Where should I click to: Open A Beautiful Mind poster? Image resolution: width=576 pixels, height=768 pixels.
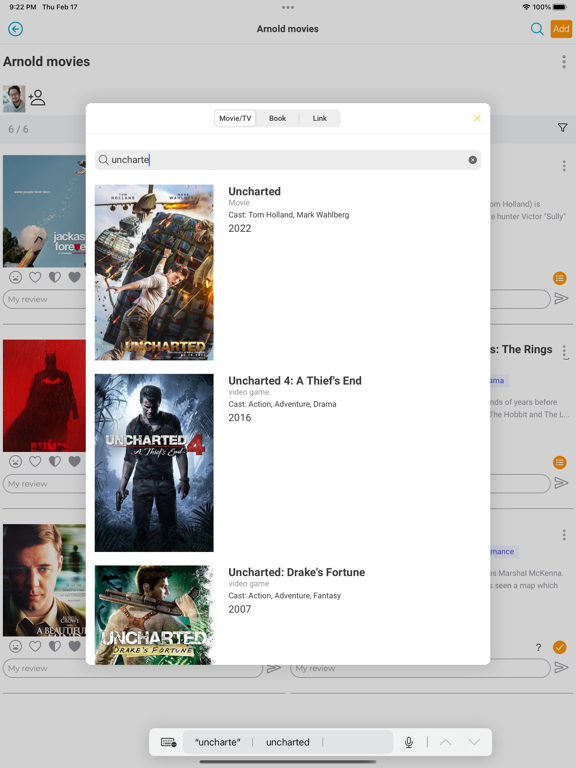coord(44,580)
